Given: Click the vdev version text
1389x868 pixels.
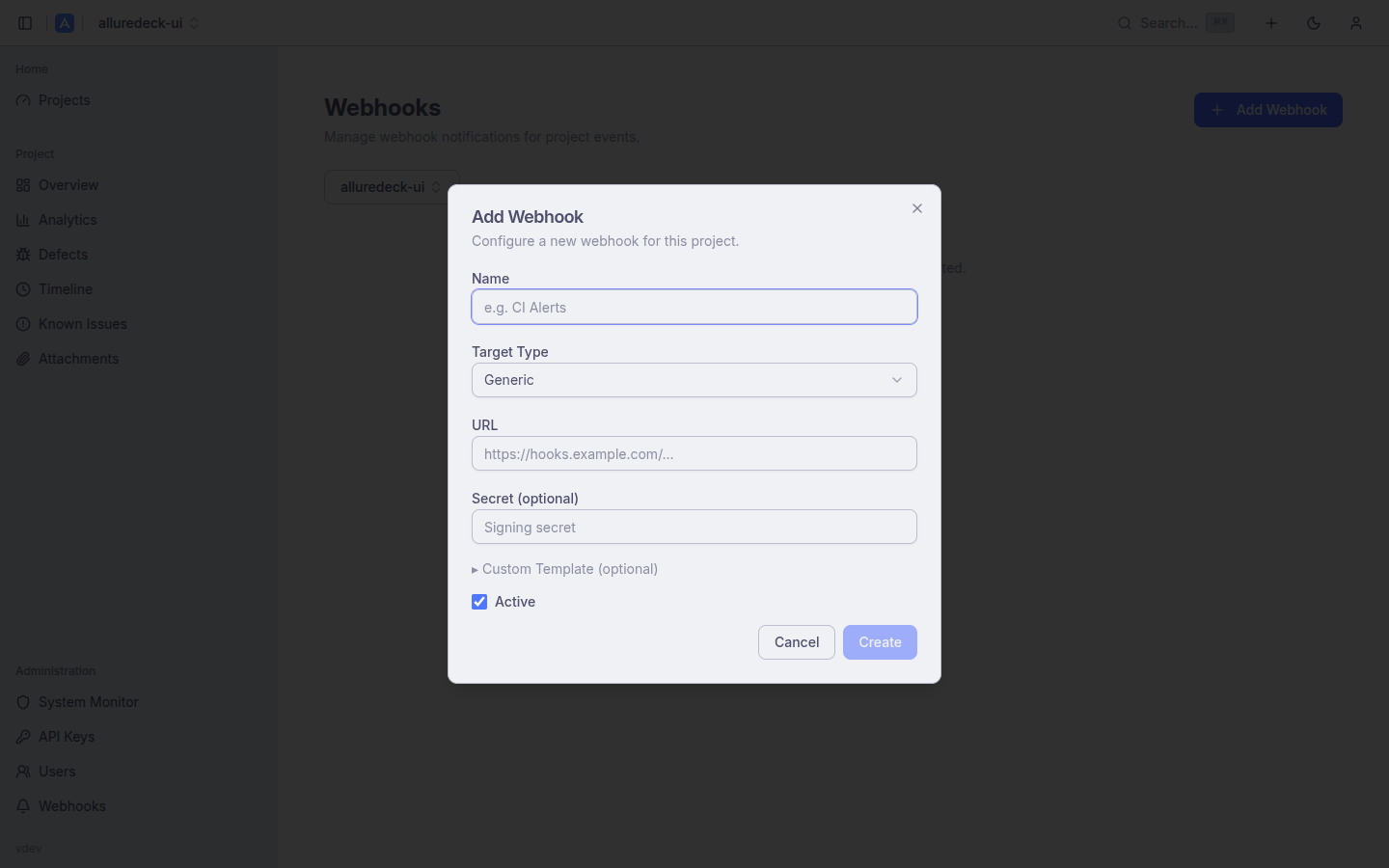Looking at the screenshot, I should coord(29,849).
